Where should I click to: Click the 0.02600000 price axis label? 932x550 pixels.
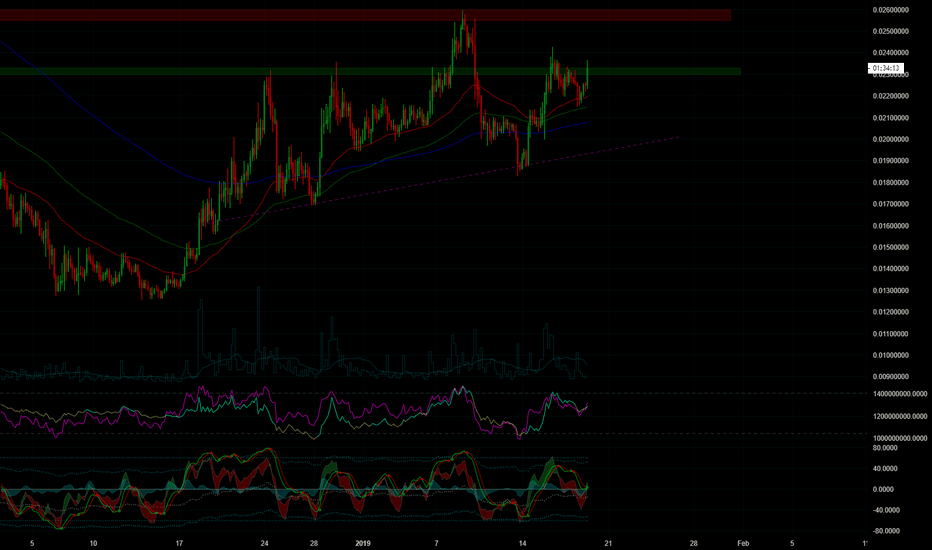[x=890, y=10]
